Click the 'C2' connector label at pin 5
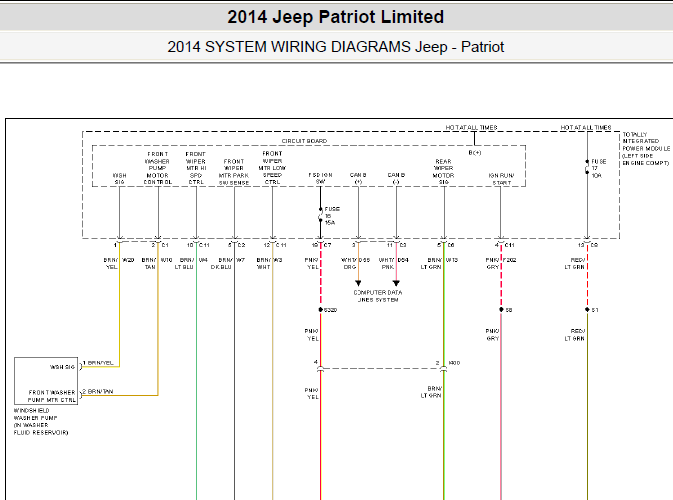Screen dimensions: 673x500 point(242,245)
